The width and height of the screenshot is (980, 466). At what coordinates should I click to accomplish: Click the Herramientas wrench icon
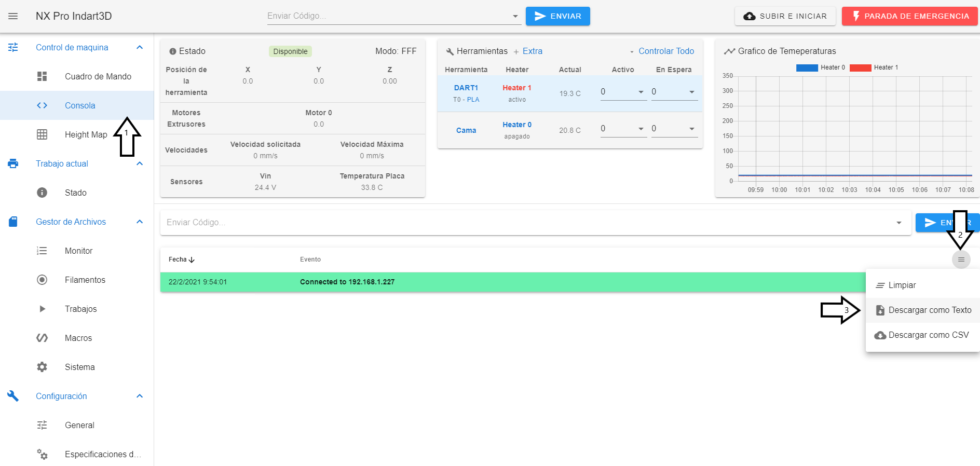tap(450, 51)
